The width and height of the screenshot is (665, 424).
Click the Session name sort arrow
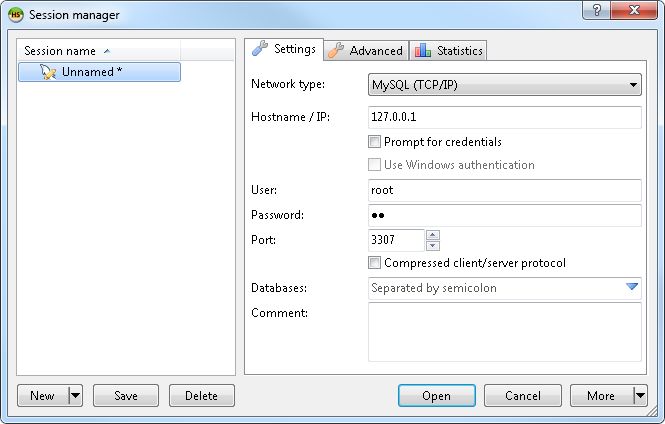tap(107, 51)
